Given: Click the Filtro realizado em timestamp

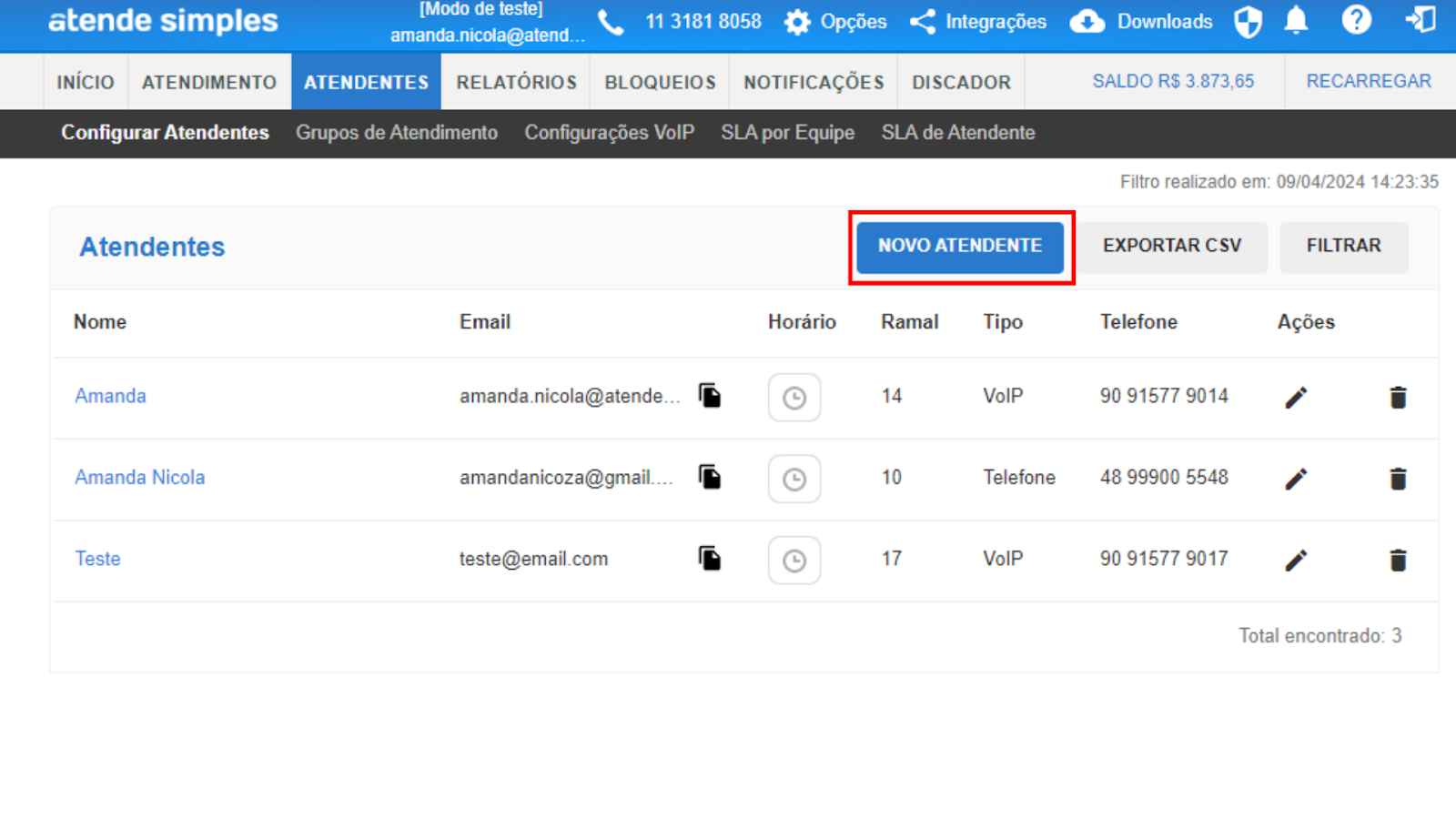Looking at the screenshot, I should click(x=1279, y=182).
